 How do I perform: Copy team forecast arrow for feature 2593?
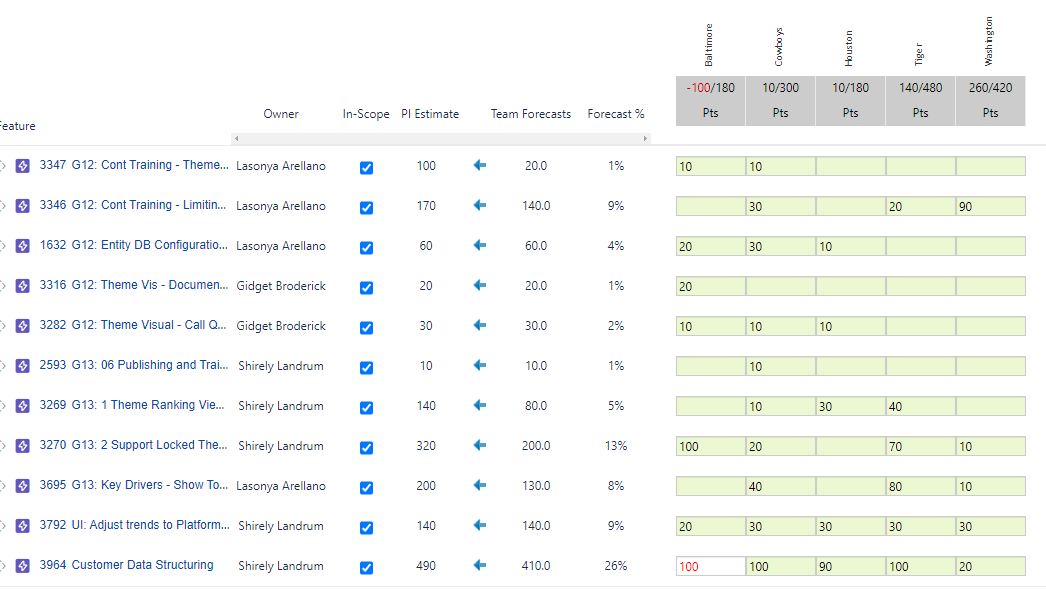480,365
